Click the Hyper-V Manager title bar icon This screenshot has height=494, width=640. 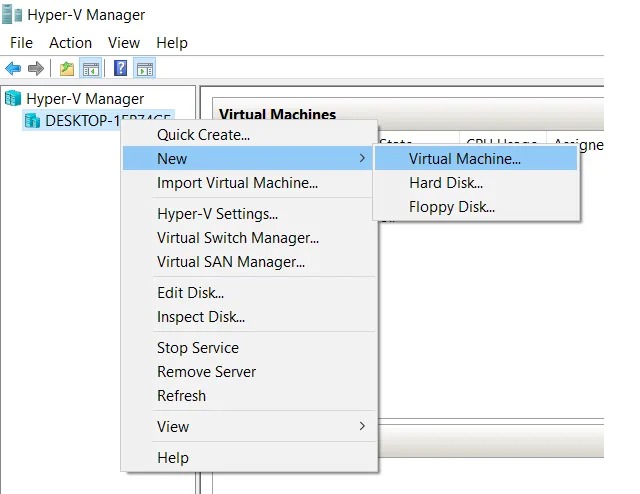point(12,15)
